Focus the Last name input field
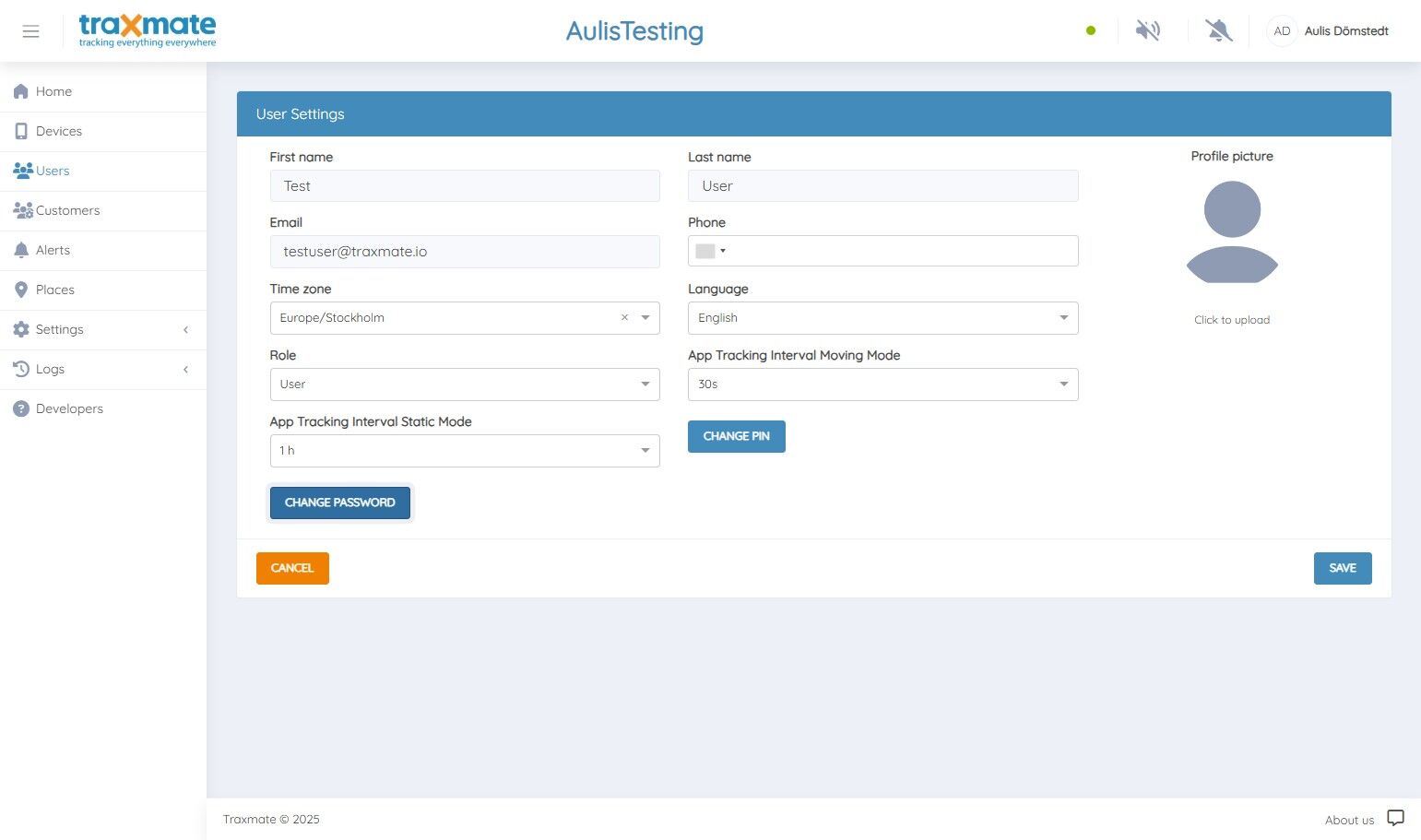Viewport: 1421px width, 840px height. click(x=883, y=186)
